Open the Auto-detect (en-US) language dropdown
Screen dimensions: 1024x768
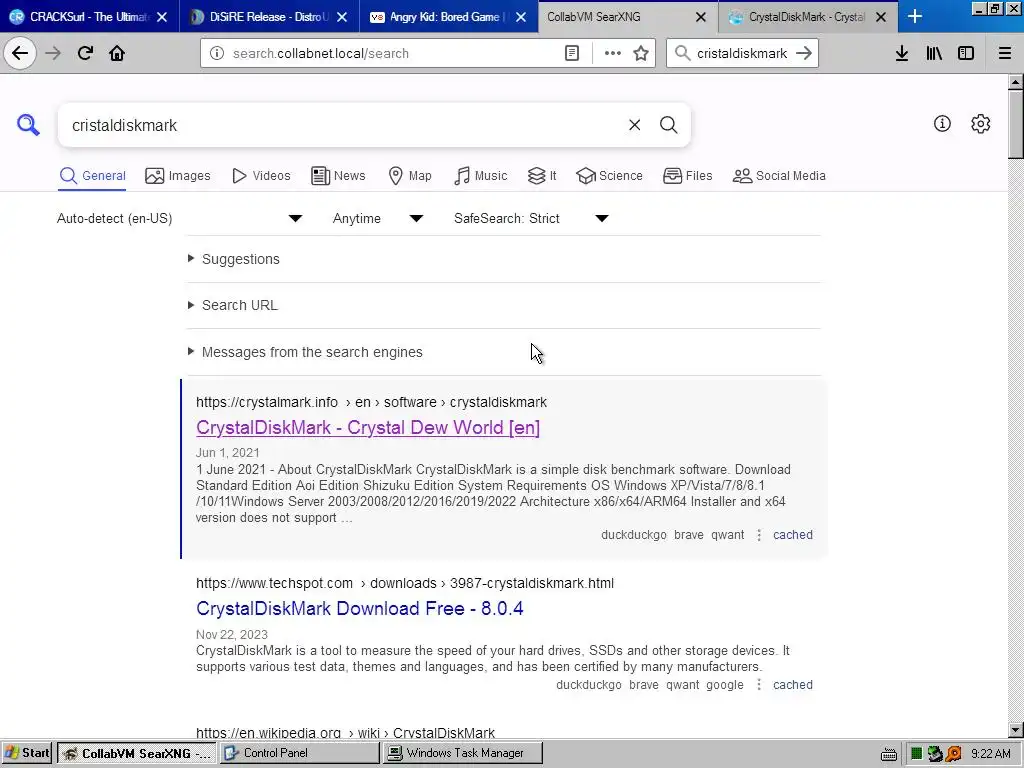coord(180,218)
